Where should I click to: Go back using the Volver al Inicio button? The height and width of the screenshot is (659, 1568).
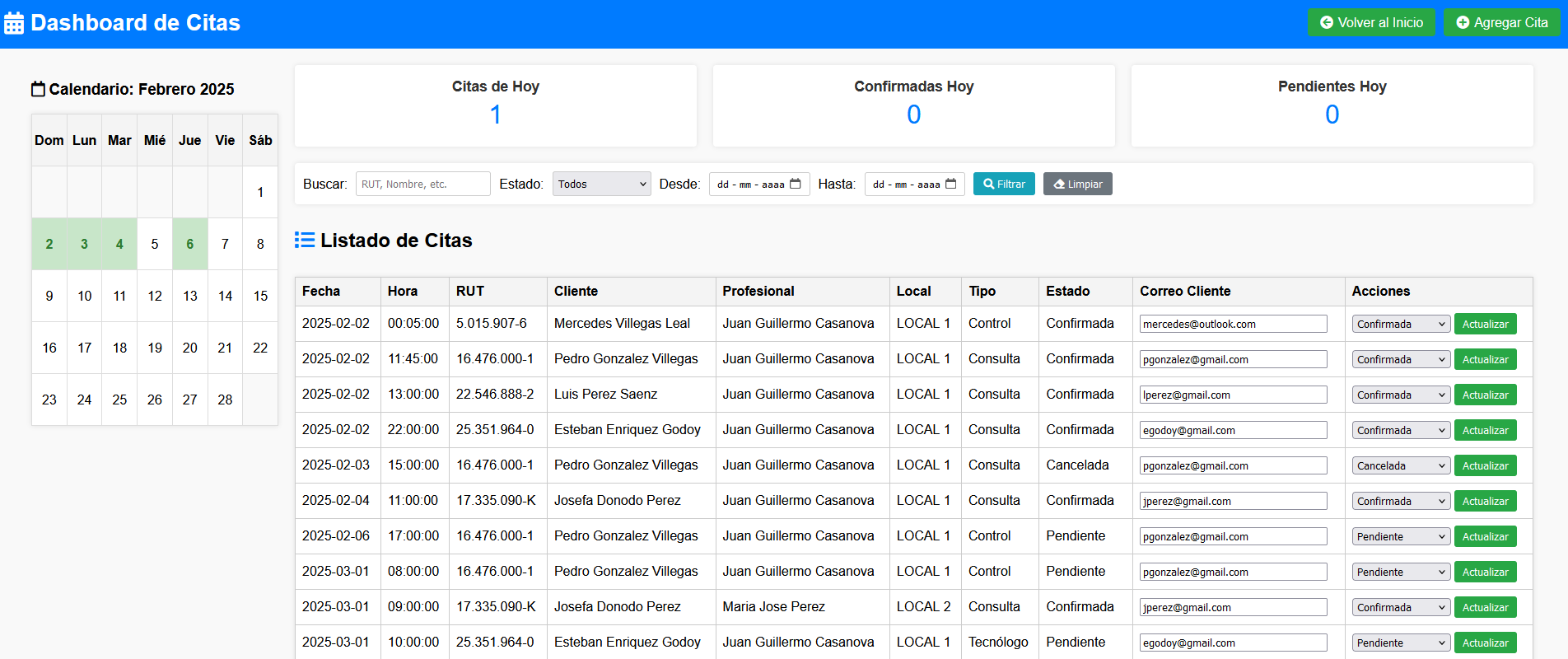[1371, 22]
